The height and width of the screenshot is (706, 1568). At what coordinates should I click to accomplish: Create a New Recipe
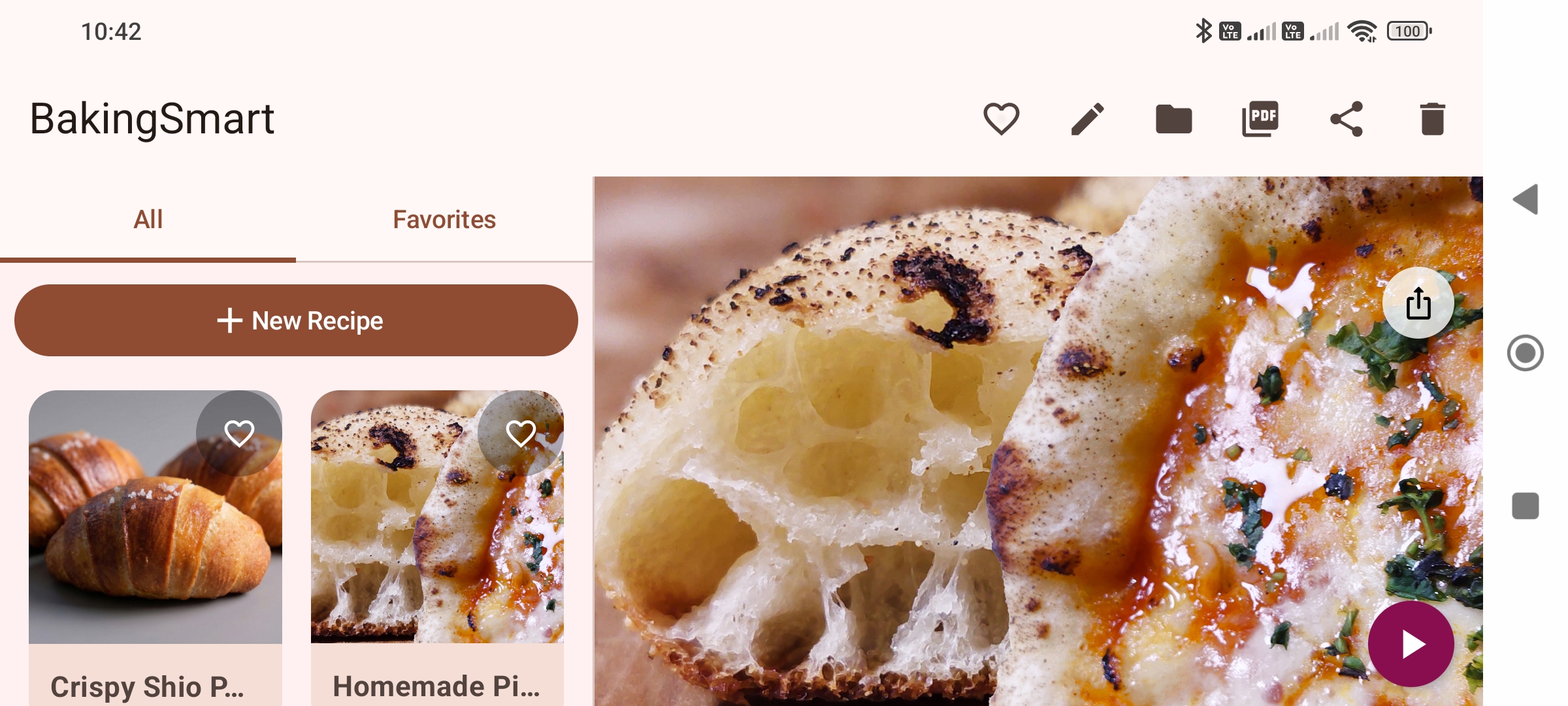pos(296,320)
